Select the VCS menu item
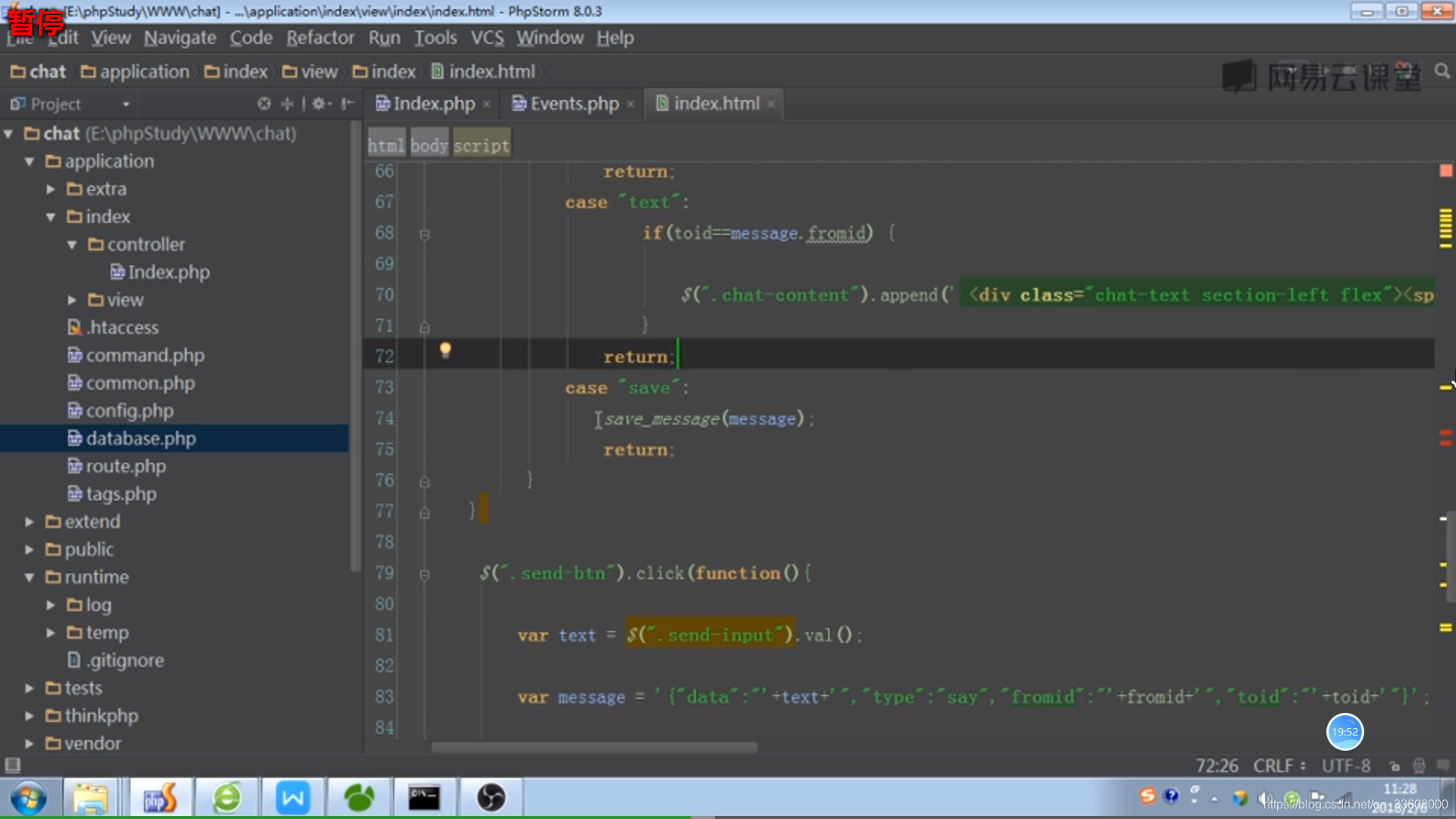 click(x=486, y=37)
